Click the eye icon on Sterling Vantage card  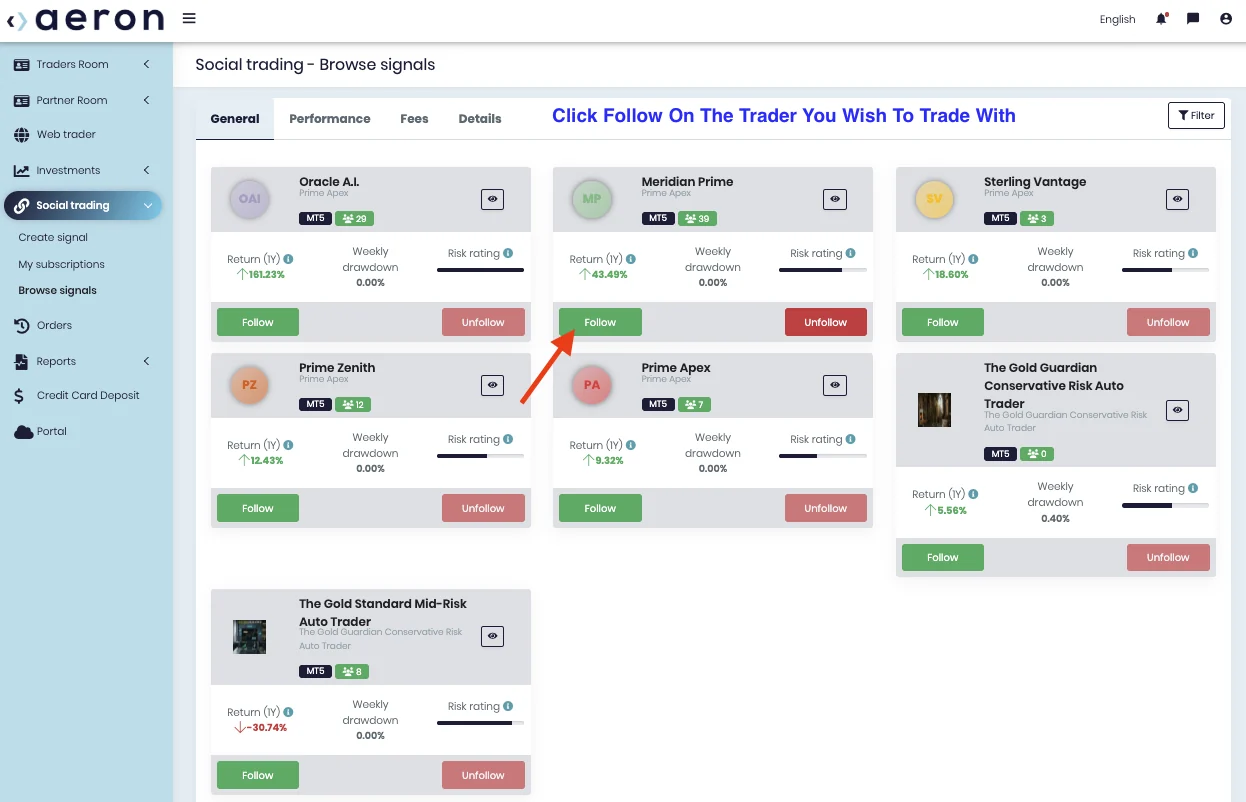(x=1178, y=200)
